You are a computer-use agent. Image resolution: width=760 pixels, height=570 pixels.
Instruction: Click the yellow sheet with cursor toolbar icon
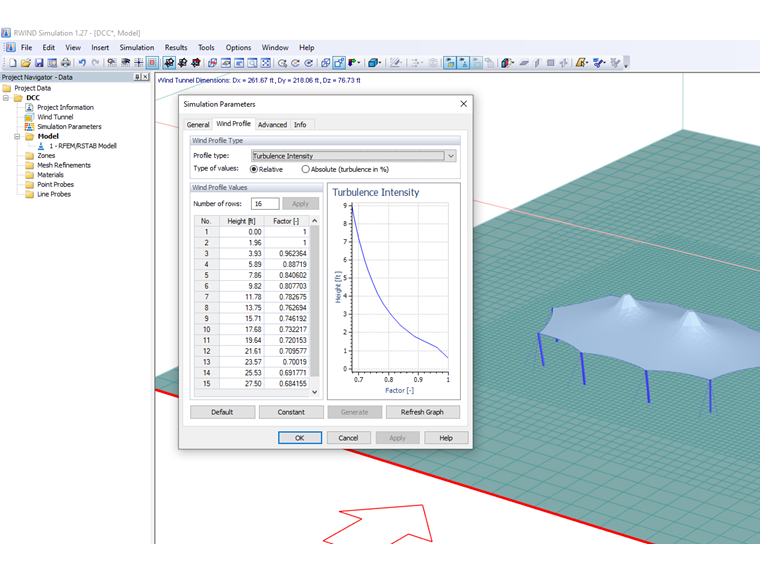click(580, 63)
